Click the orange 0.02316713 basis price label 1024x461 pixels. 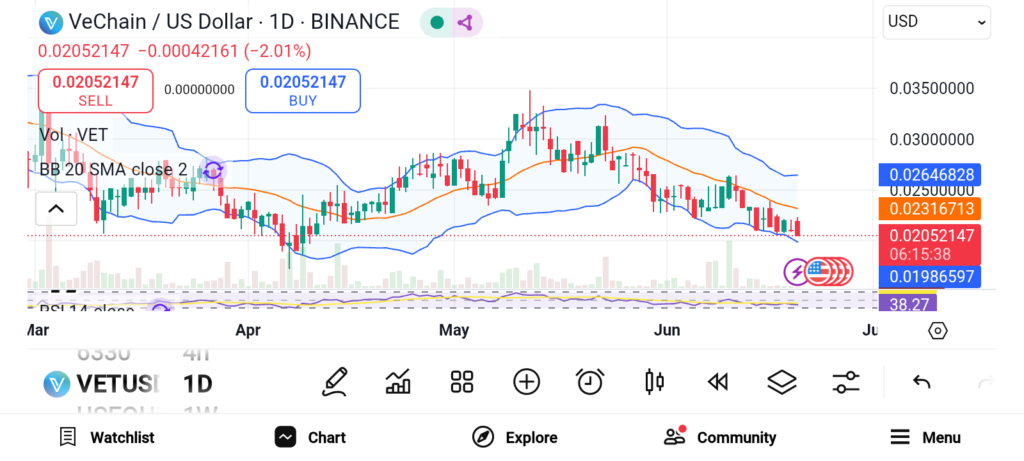(x=931, y=209)
